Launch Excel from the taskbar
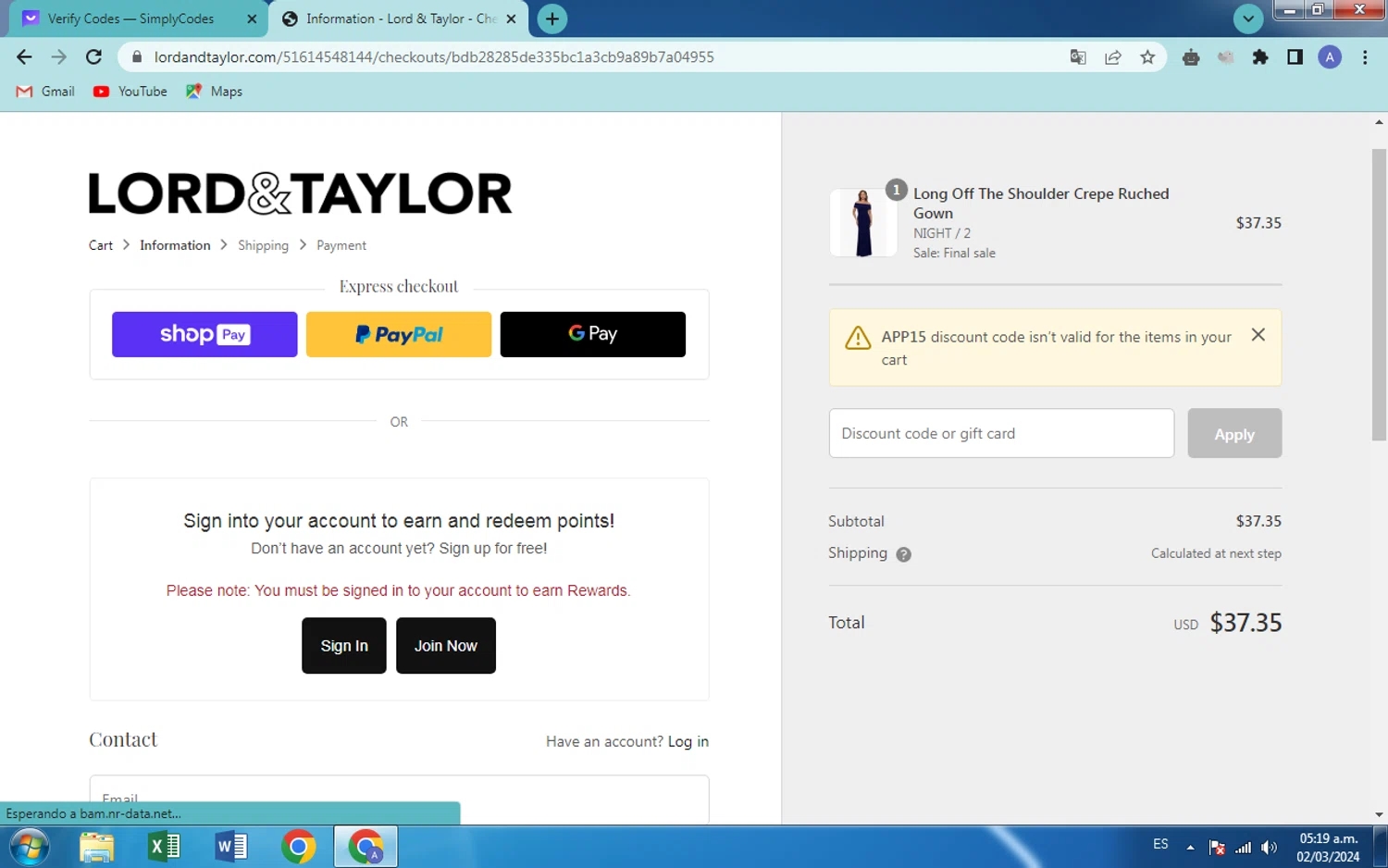 tap(164, 846)
